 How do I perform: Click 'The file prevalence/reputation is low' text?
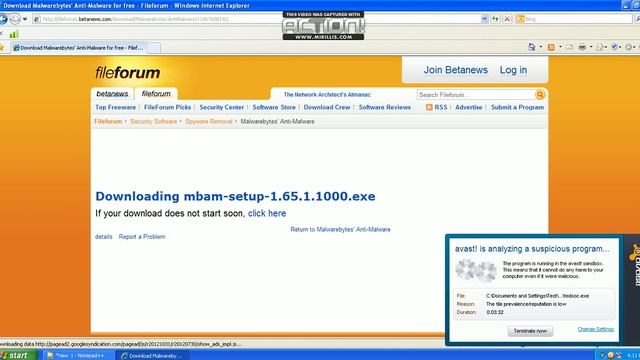pos(526,304)
